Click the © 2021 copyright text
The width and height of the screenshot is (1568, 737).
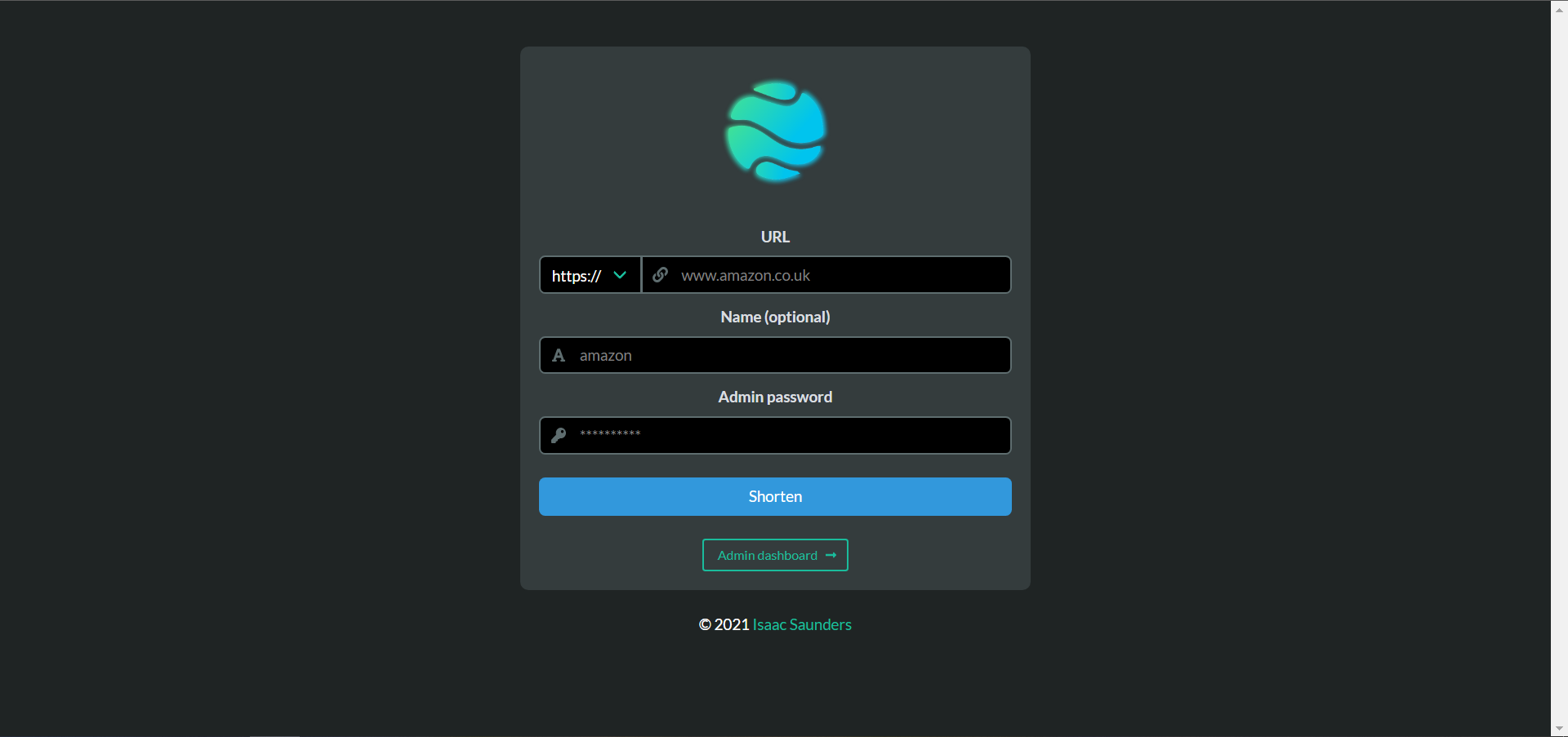pos(724,624)
